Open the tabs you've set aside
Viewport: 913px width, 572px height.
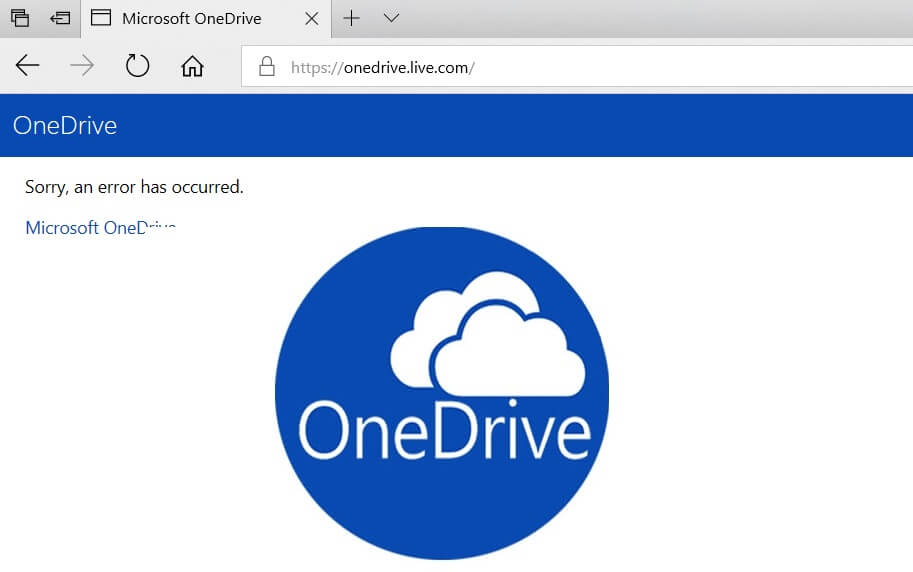click(20, 19)
